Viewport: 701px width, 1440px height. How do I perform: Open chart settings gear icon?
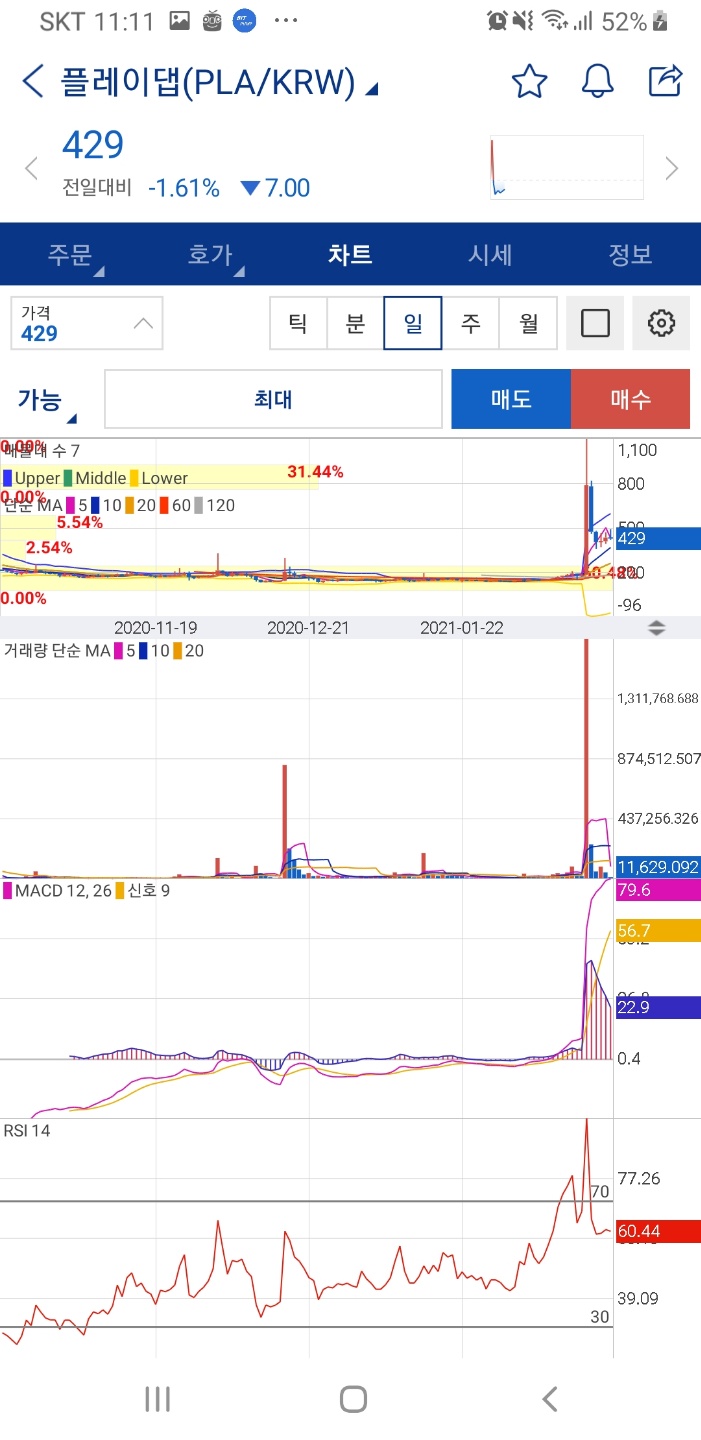coord(661,323)
